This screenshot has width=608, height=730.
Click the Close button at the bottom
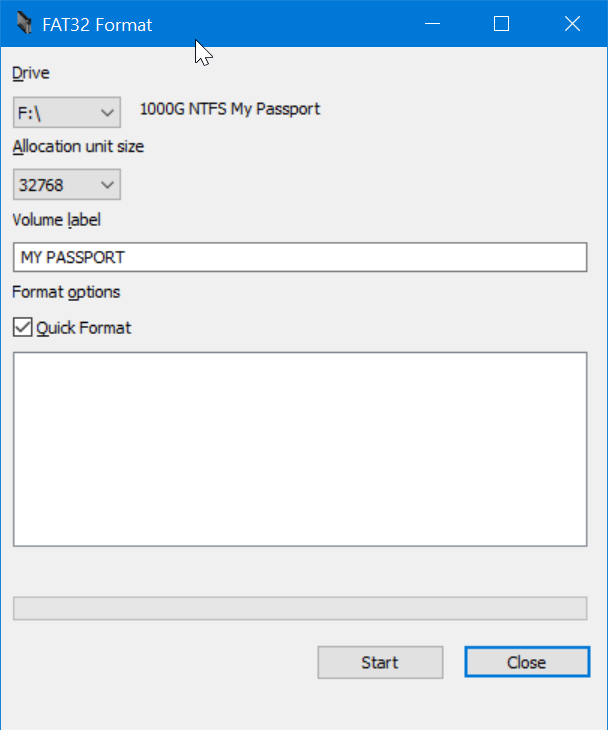point(526,662)
